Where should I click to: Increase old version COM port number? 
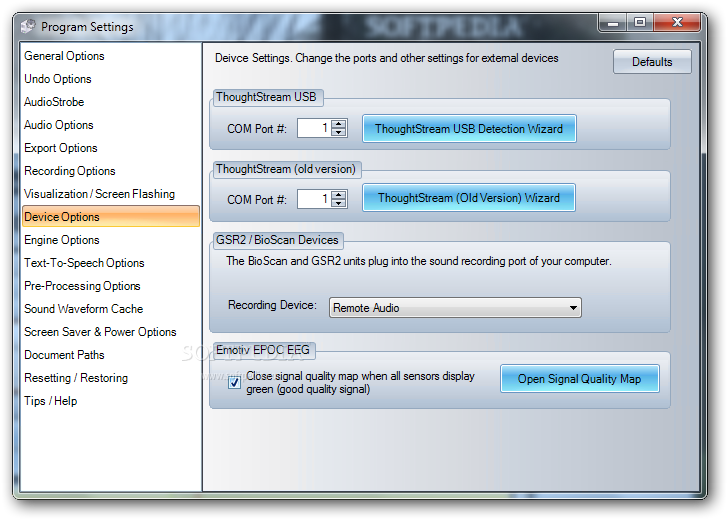[339, 195]
